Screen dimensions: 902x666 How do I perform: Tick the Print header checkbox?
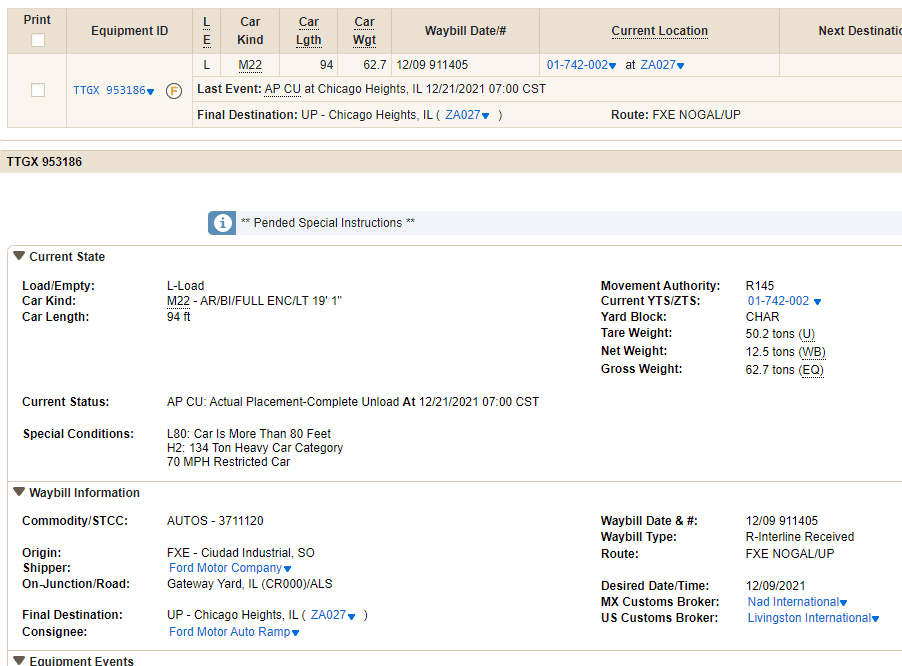tap(38, 40)
